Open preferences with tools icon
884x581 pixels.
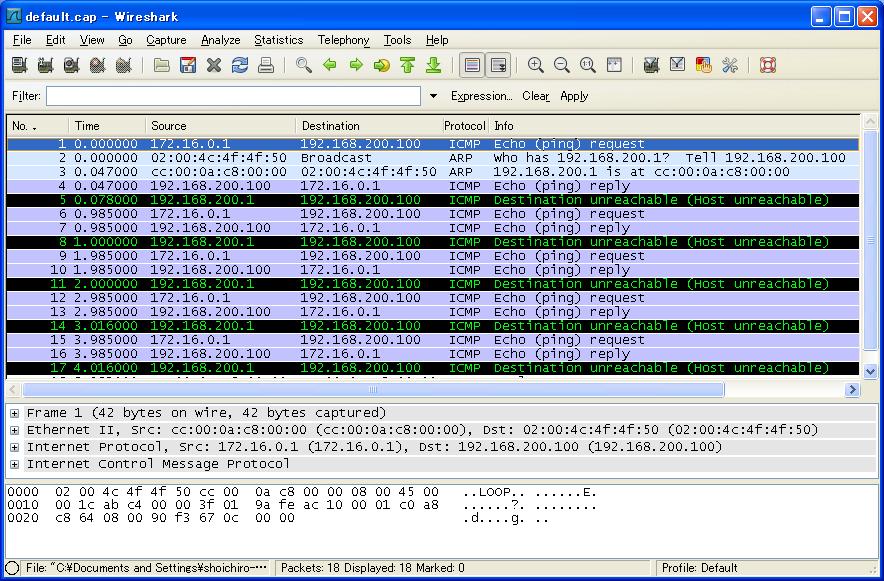click(730, 65)
